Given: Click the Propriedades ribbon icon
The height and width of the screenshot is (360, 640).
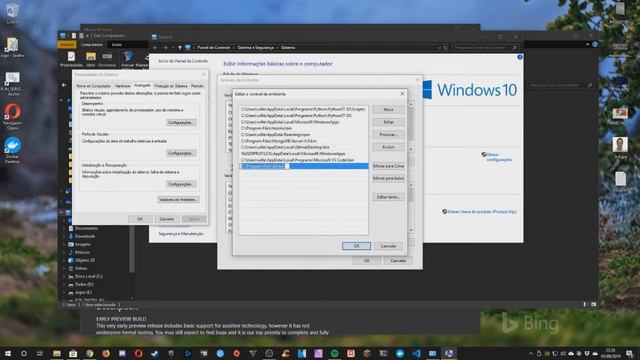Looking at the screenshot, I should pos(71,60).
